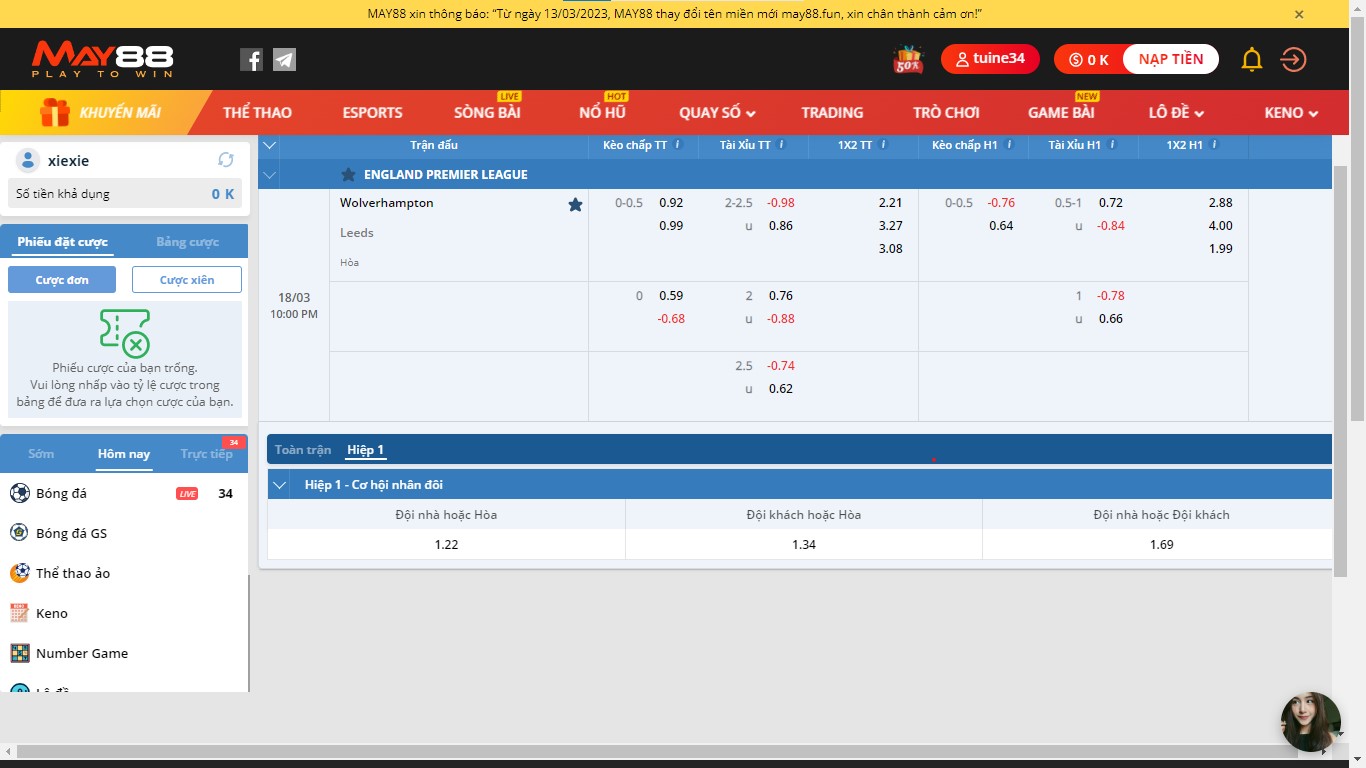Select Cược xiên bet type
Screen dimensions: 1366x768
click(187, 280)
